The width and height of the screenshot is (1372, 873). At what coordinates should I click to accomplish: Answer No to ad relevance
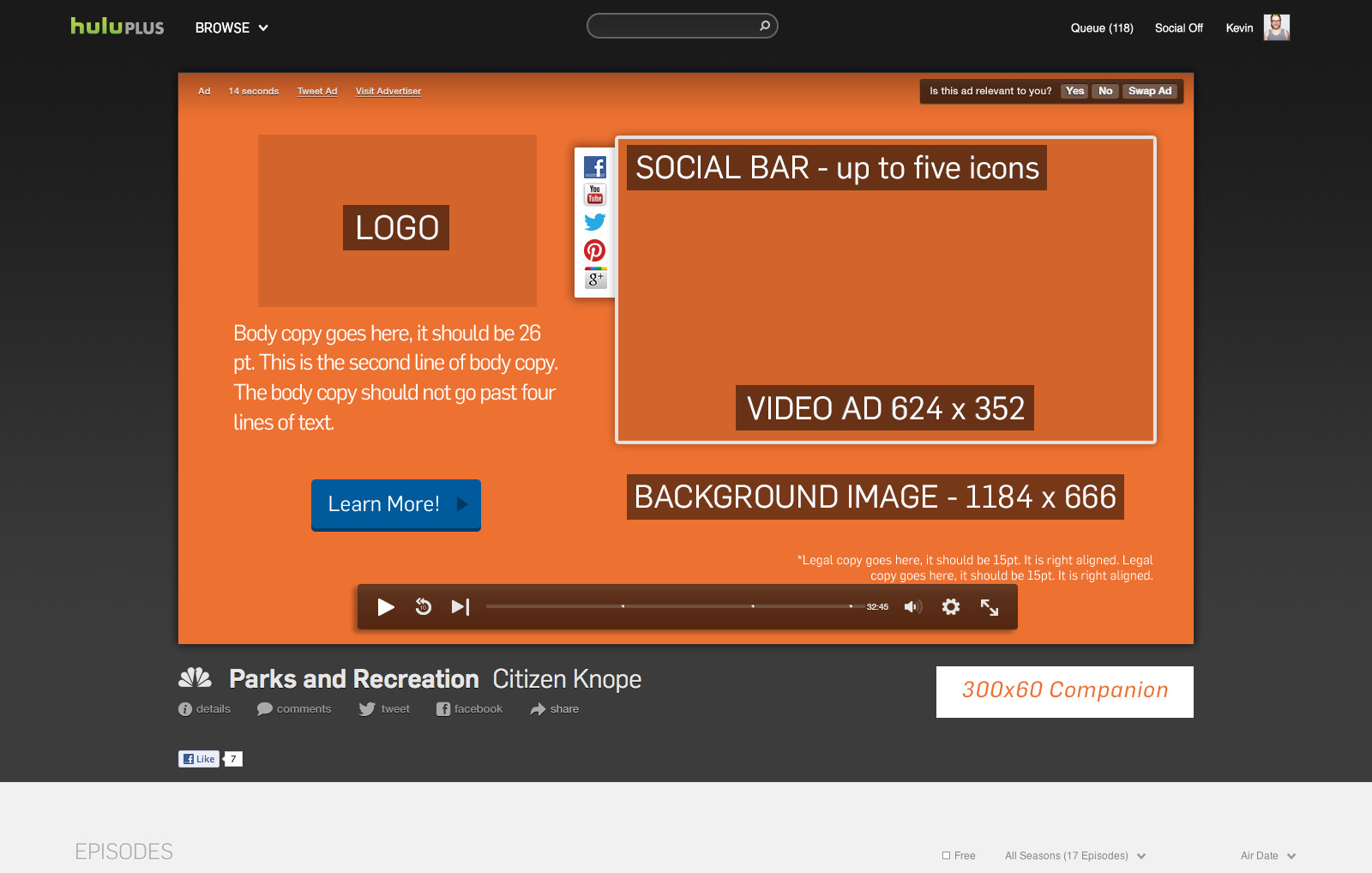[1105, 91]
